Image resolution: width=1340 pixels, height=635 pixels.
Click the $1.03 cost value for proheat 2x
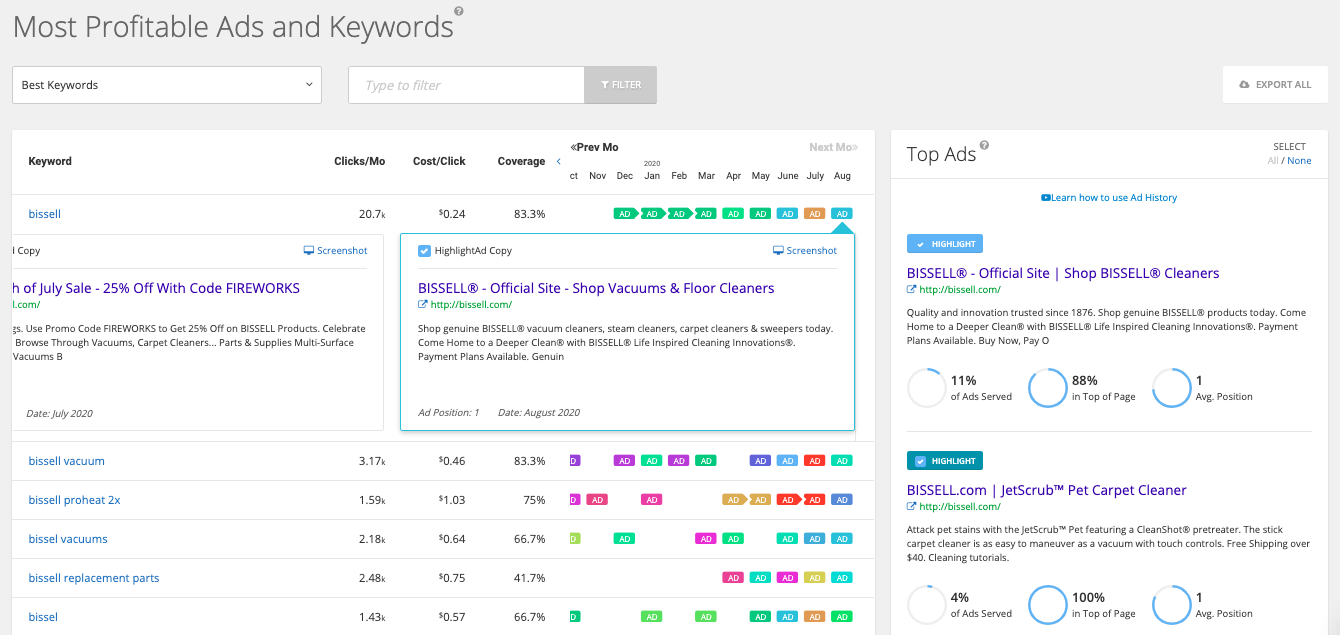pos(452,500)
